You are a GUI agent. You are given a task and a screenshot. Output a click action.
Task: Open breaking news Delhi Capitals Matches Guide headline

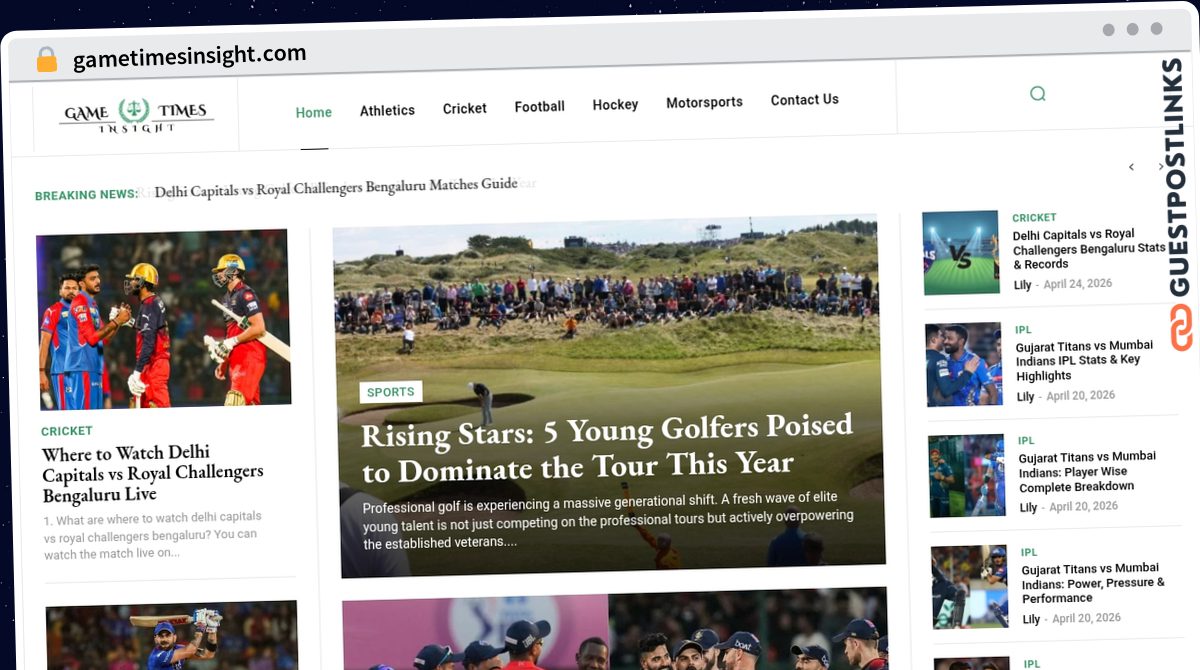[x=336, y=187]
